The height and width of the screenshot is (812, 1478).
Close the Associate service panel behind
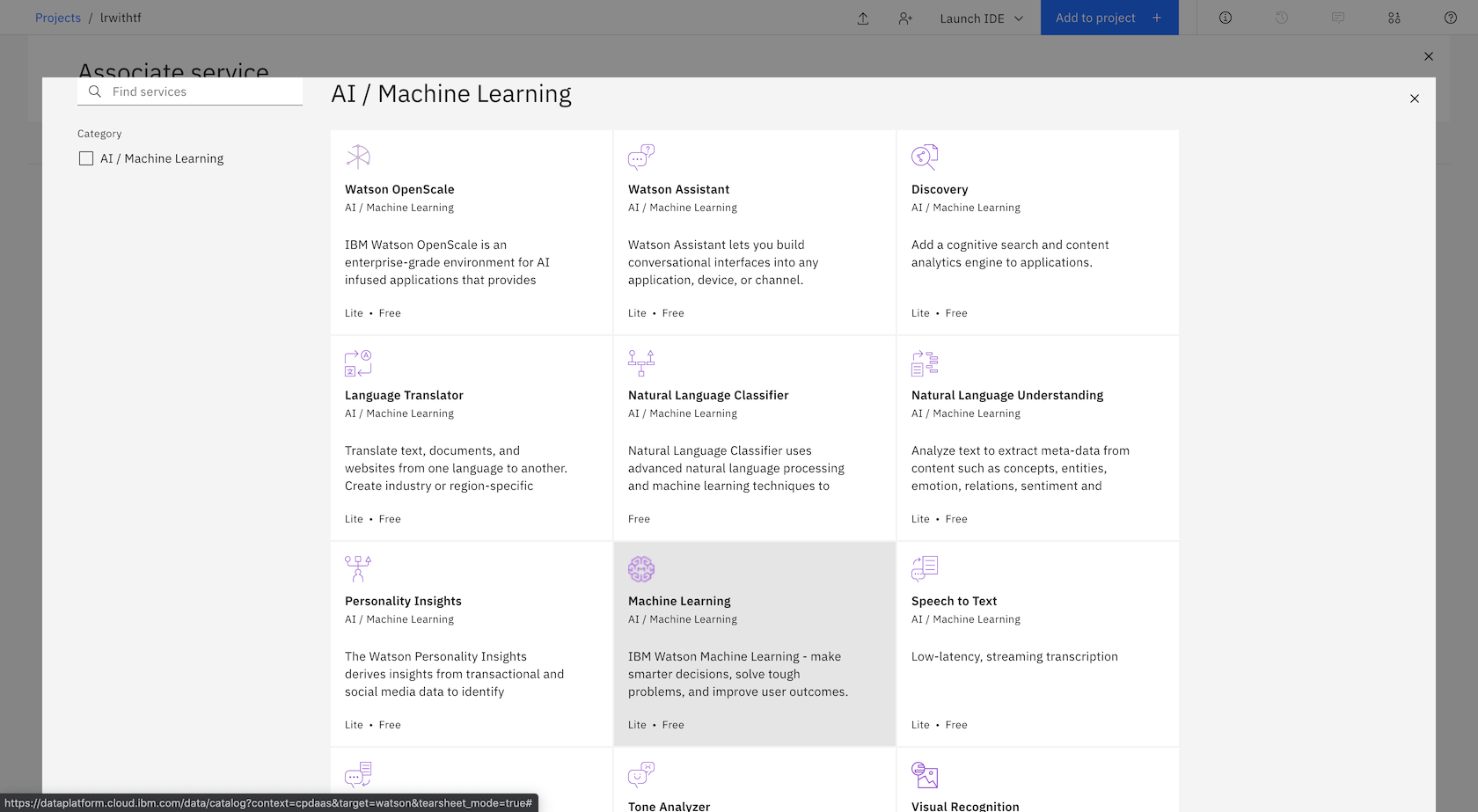1429,56
